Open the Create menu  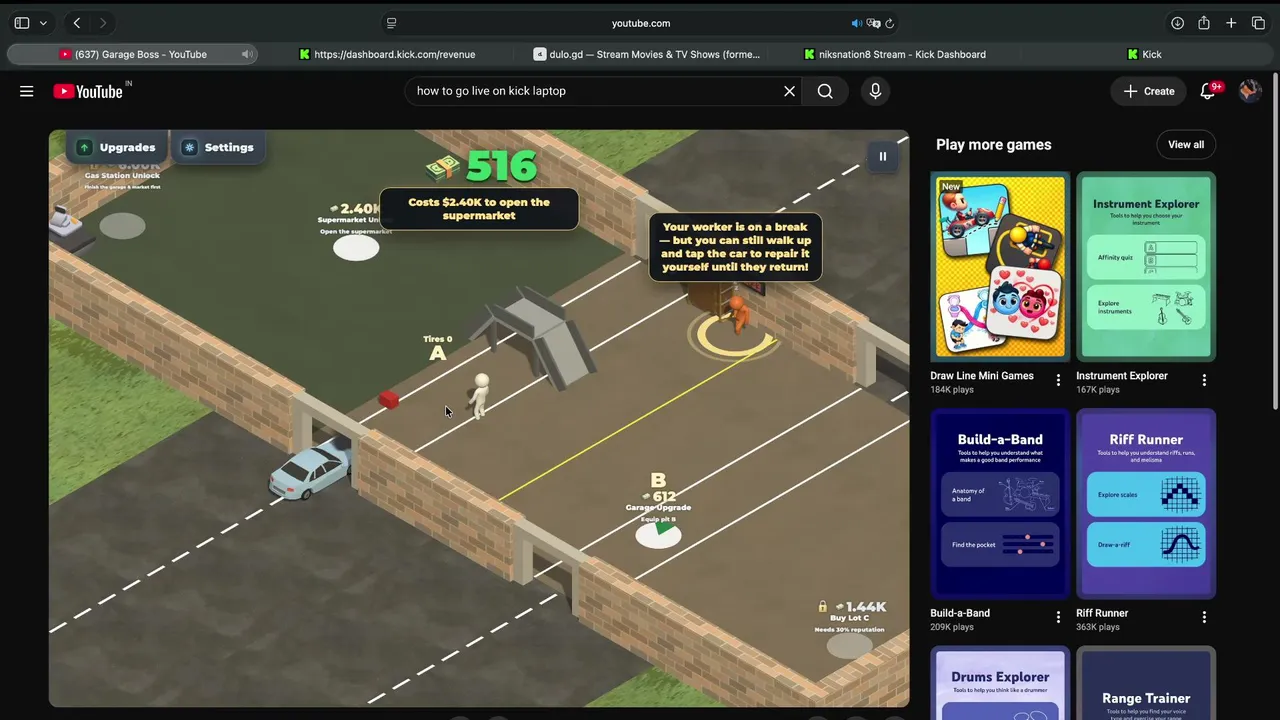[1148, 91]
